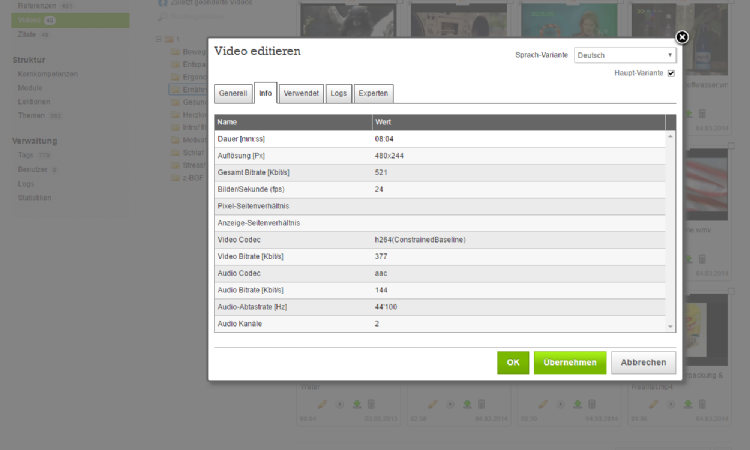Image resolution: width=750 pixels, height=450 pixels.
Task: Click the Übernehmen button
Action: pyautogui.click(x=569, y=362)
